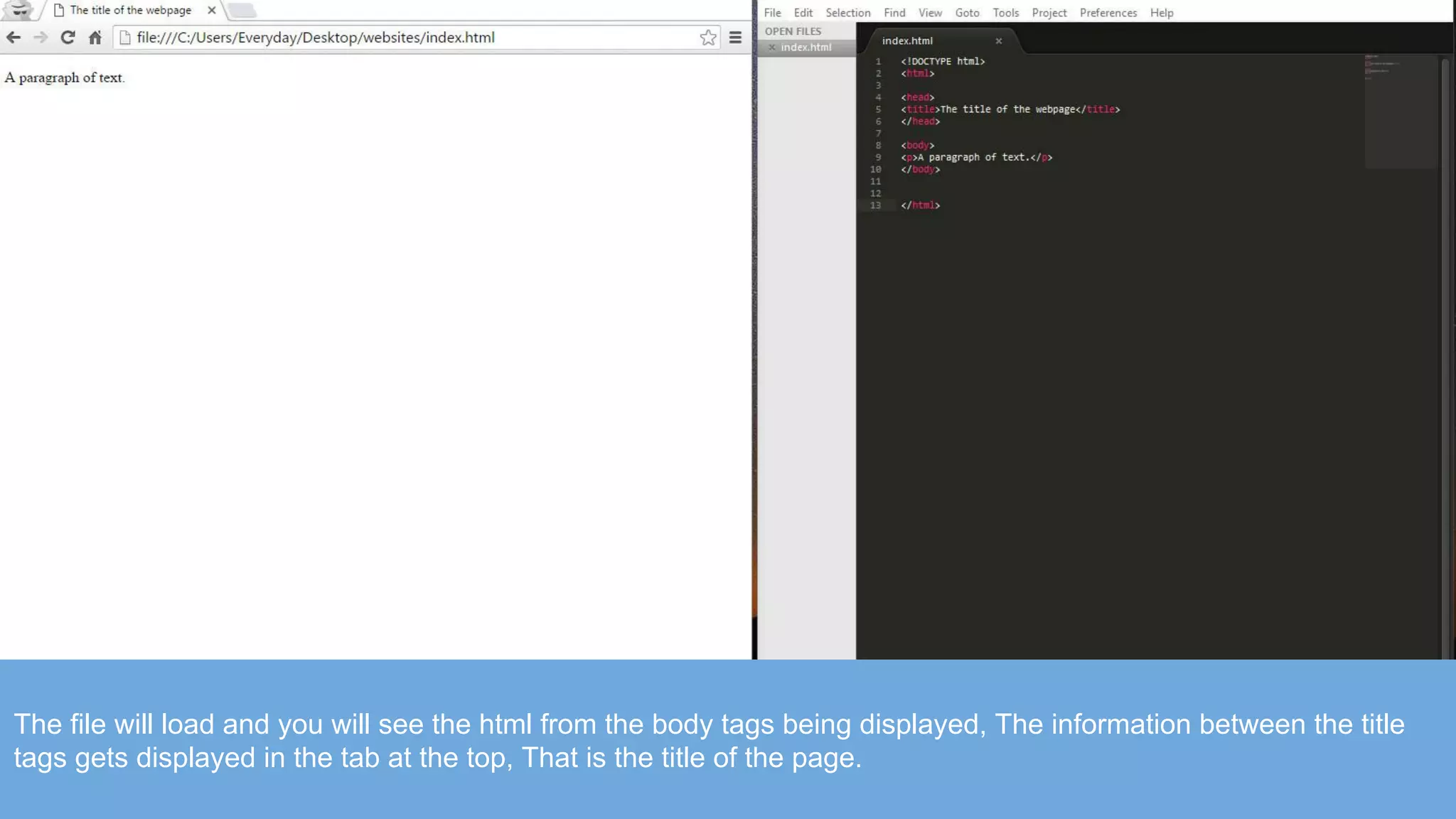The height and width of the screenshot is (819, 1456).
Task: Click the browser back arrow
Action: click(x=14, y=38)
